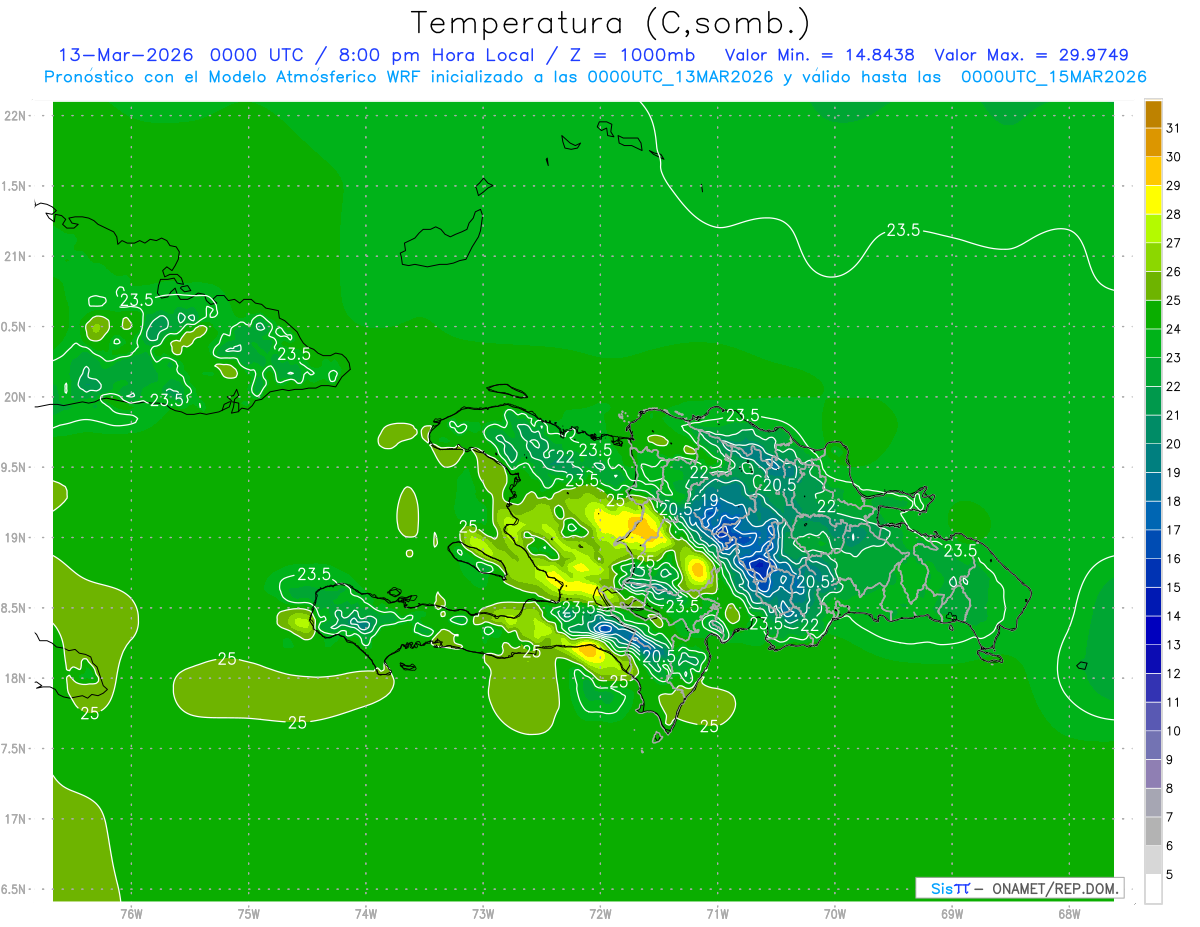The height and width of the screenshot is (927, 1200).
Task: Click the '18N' latitude axis label
Action: tap(15, 678)
